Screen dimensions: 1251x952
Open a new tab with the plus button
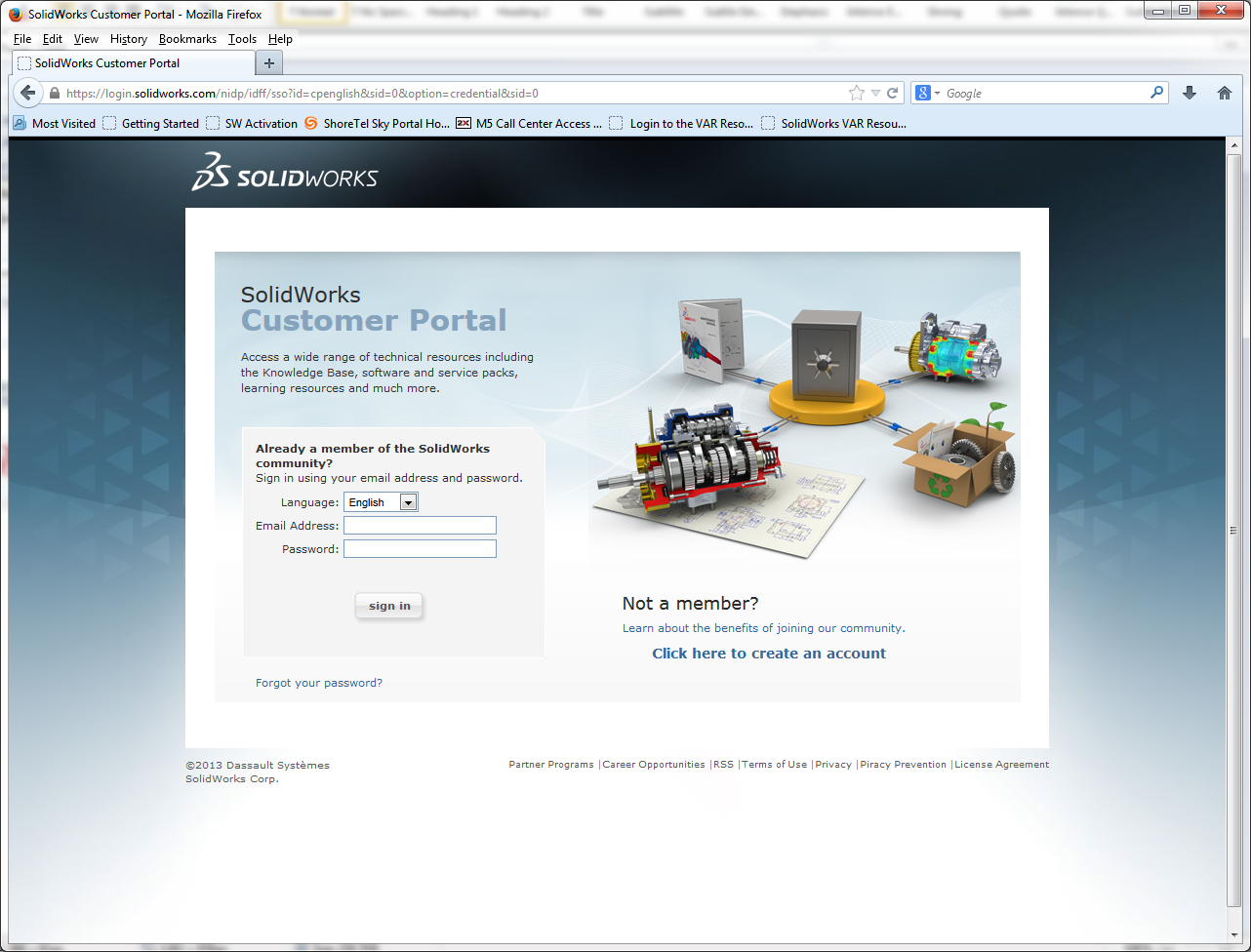click(269, 63)
